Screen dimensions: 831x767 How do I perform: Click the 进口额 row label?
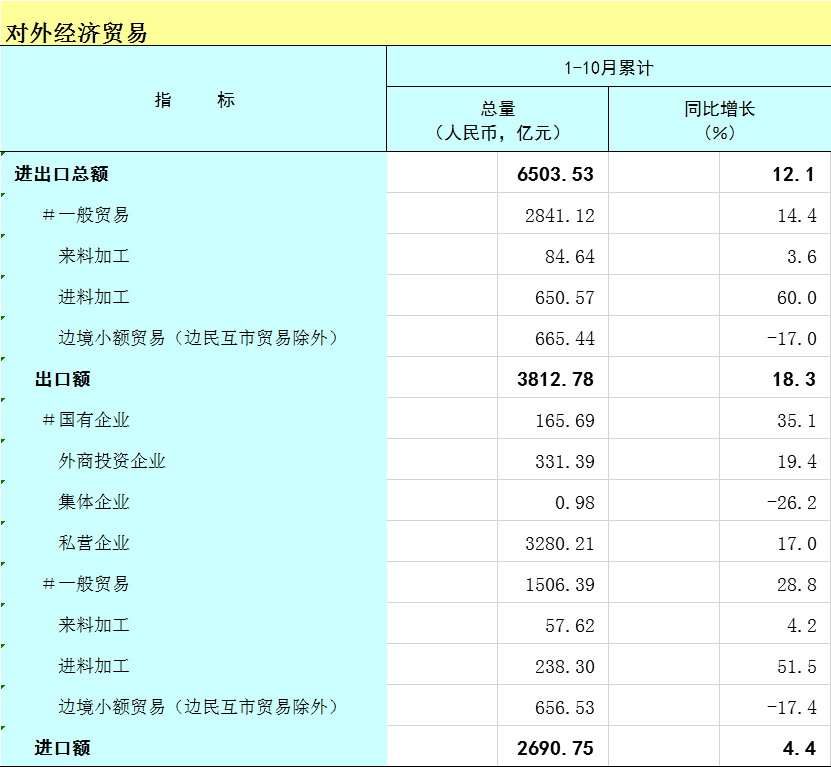(x=63, y=747)
